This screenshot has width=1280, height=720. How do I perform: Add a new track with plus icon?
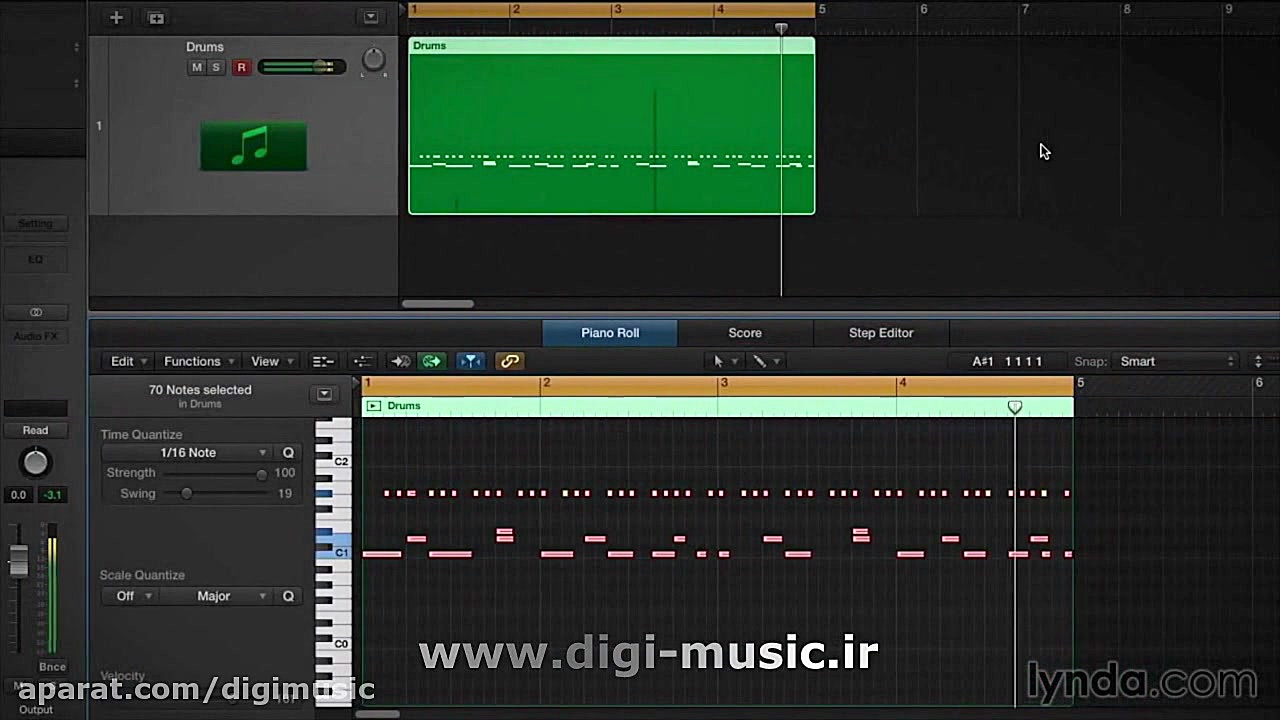coord(116,17)
